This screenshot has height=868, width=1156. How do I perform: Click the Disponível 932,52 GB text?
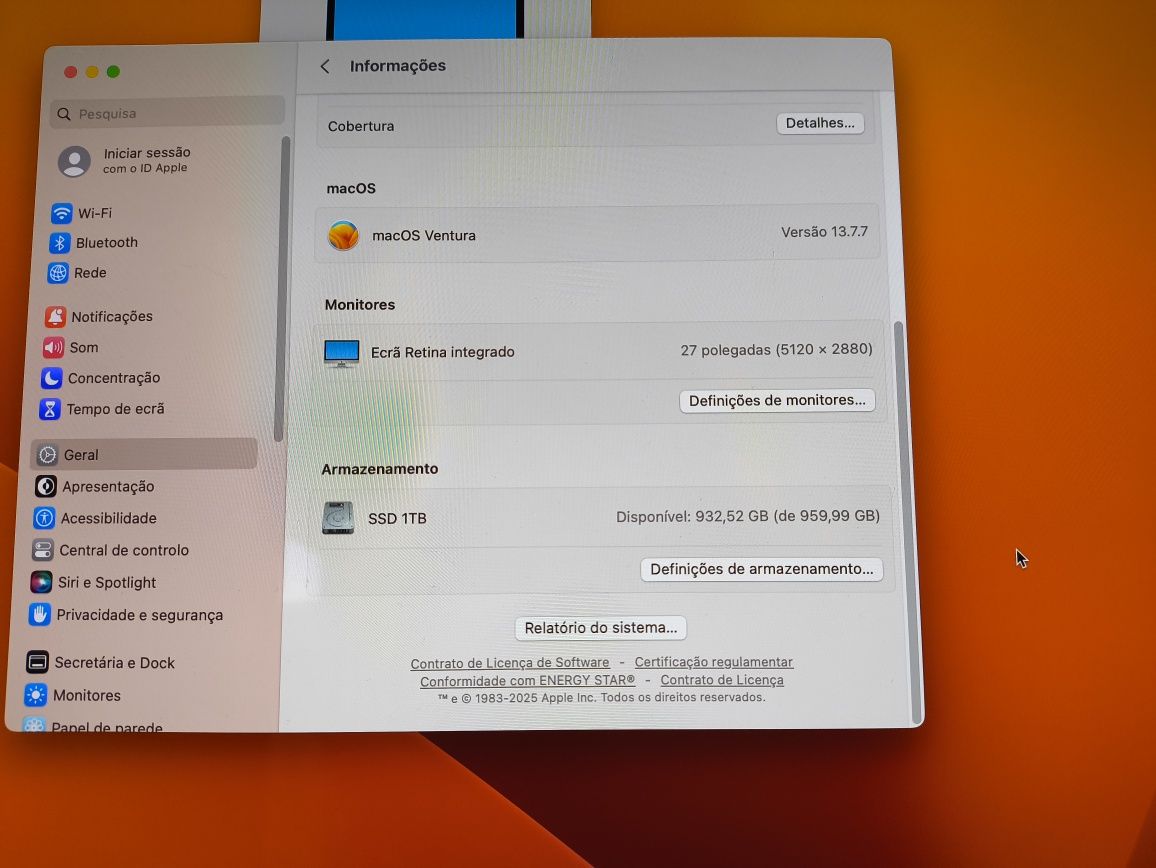click(748, 516)
